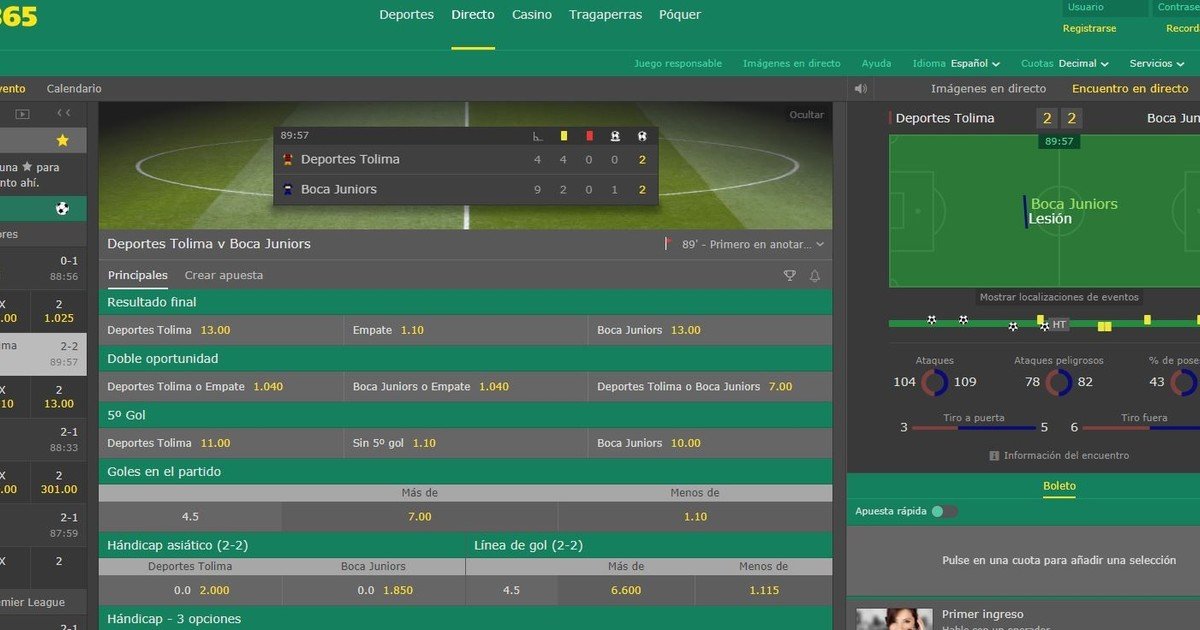Image resolution: width=1200 pixels, height=630 pixels.
Task: Collapse sidebar with double chevron icon
Action: [x=63, y=114]
